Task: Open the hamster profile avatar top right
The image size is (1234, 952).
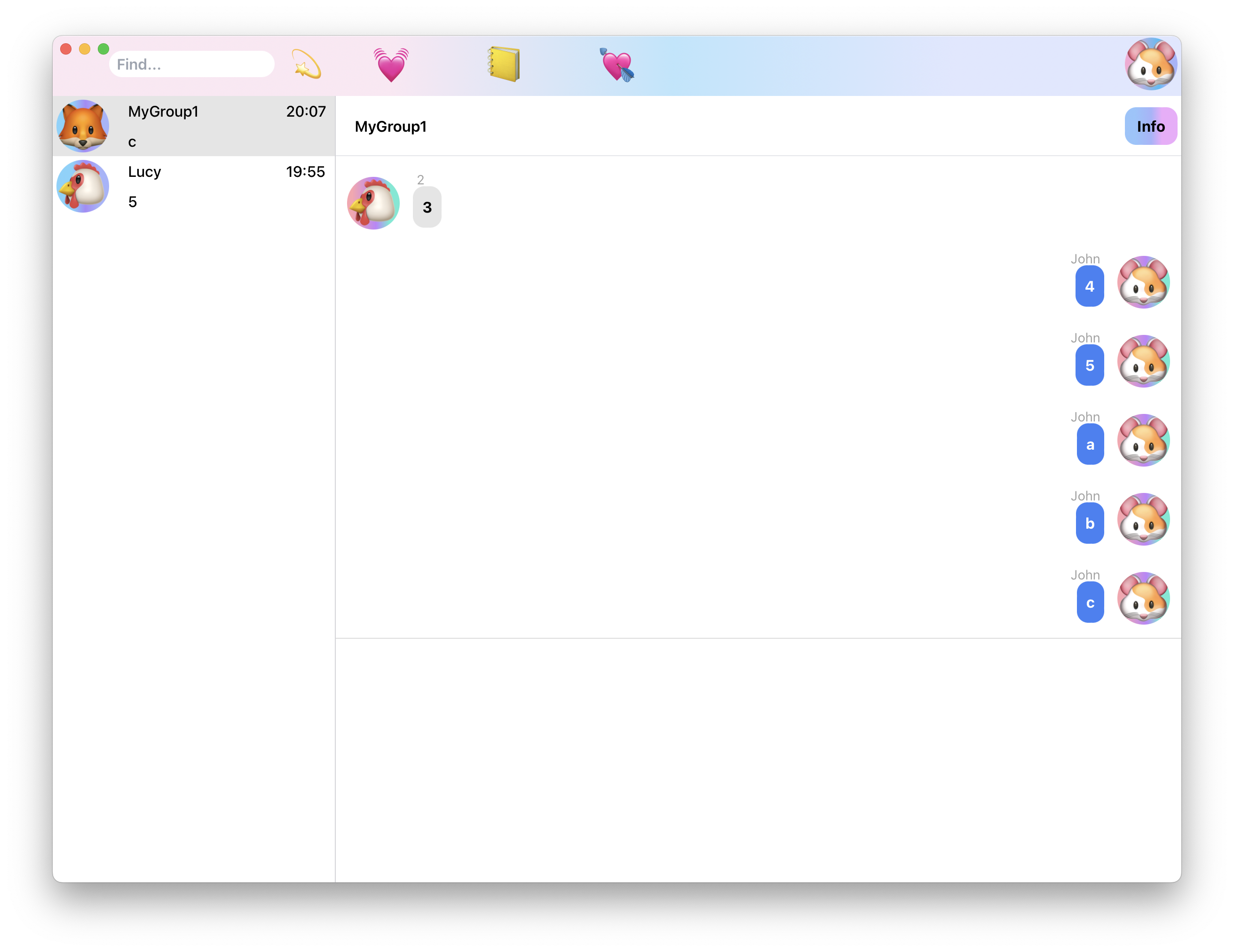Action: (x=1150, y=64)
